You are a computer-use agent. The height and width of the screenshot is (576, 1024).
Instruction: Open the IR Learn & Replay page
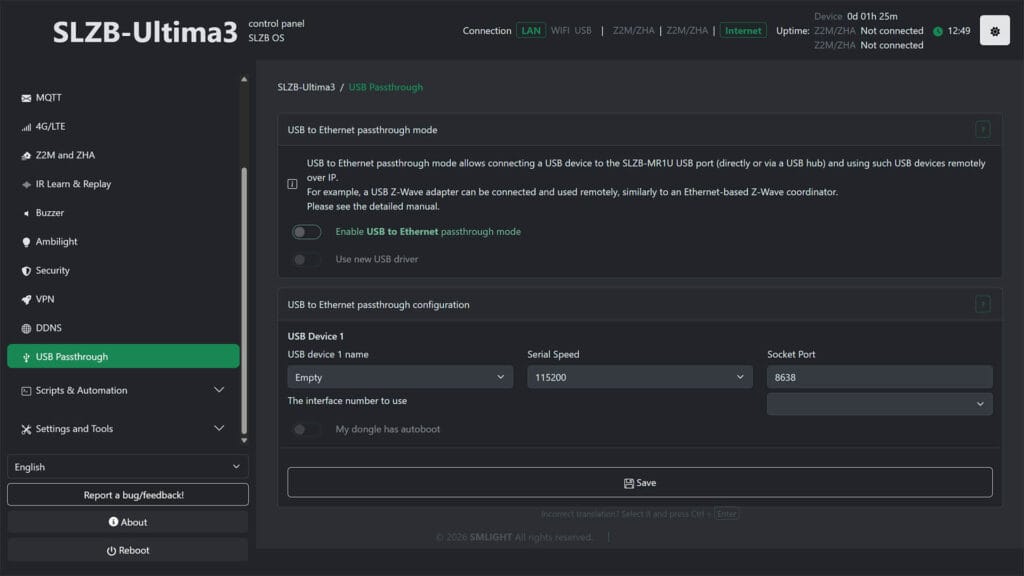[x=73, y=185]
